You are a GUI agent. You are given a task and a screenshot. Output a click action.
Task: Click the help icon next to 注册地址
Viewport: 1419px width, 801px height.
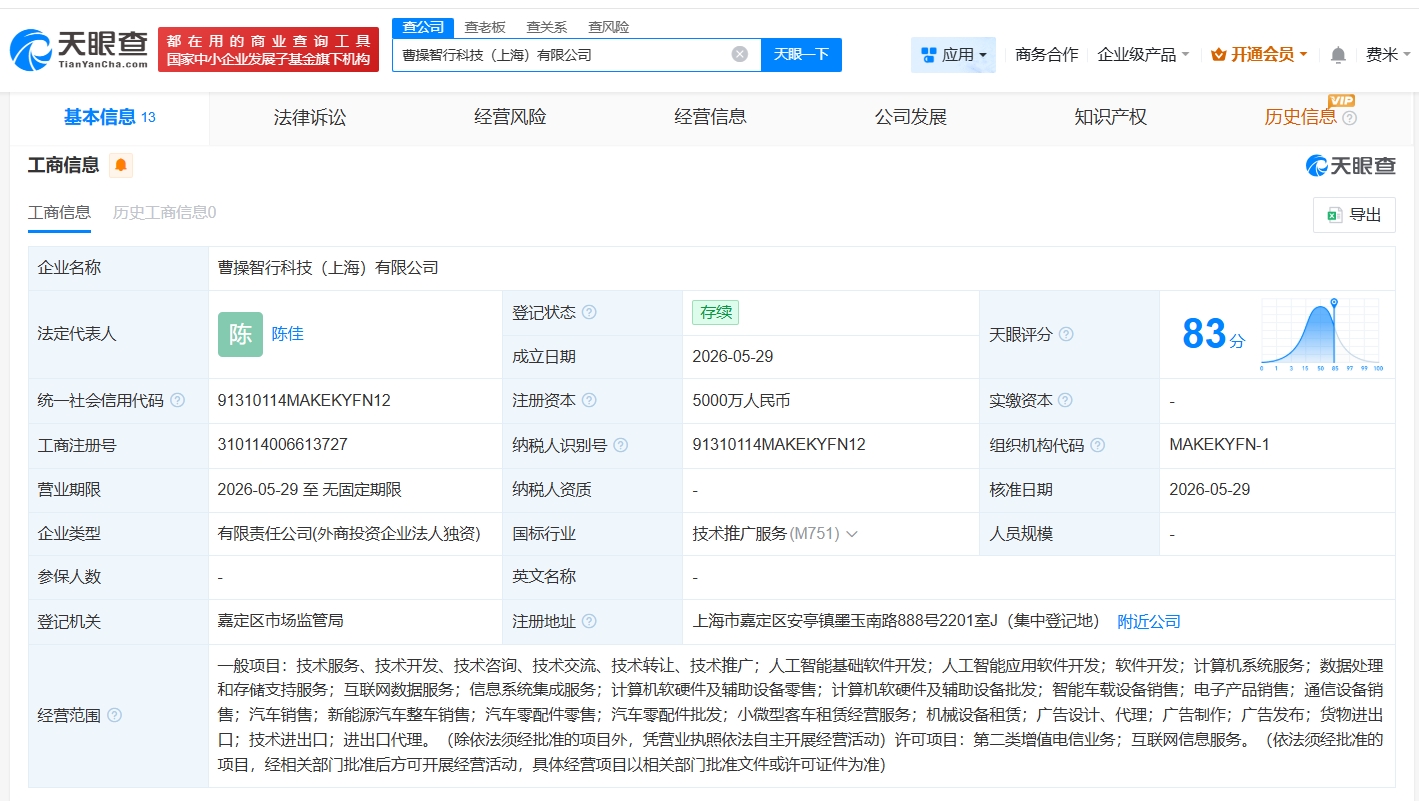click(x=589, y=621)
